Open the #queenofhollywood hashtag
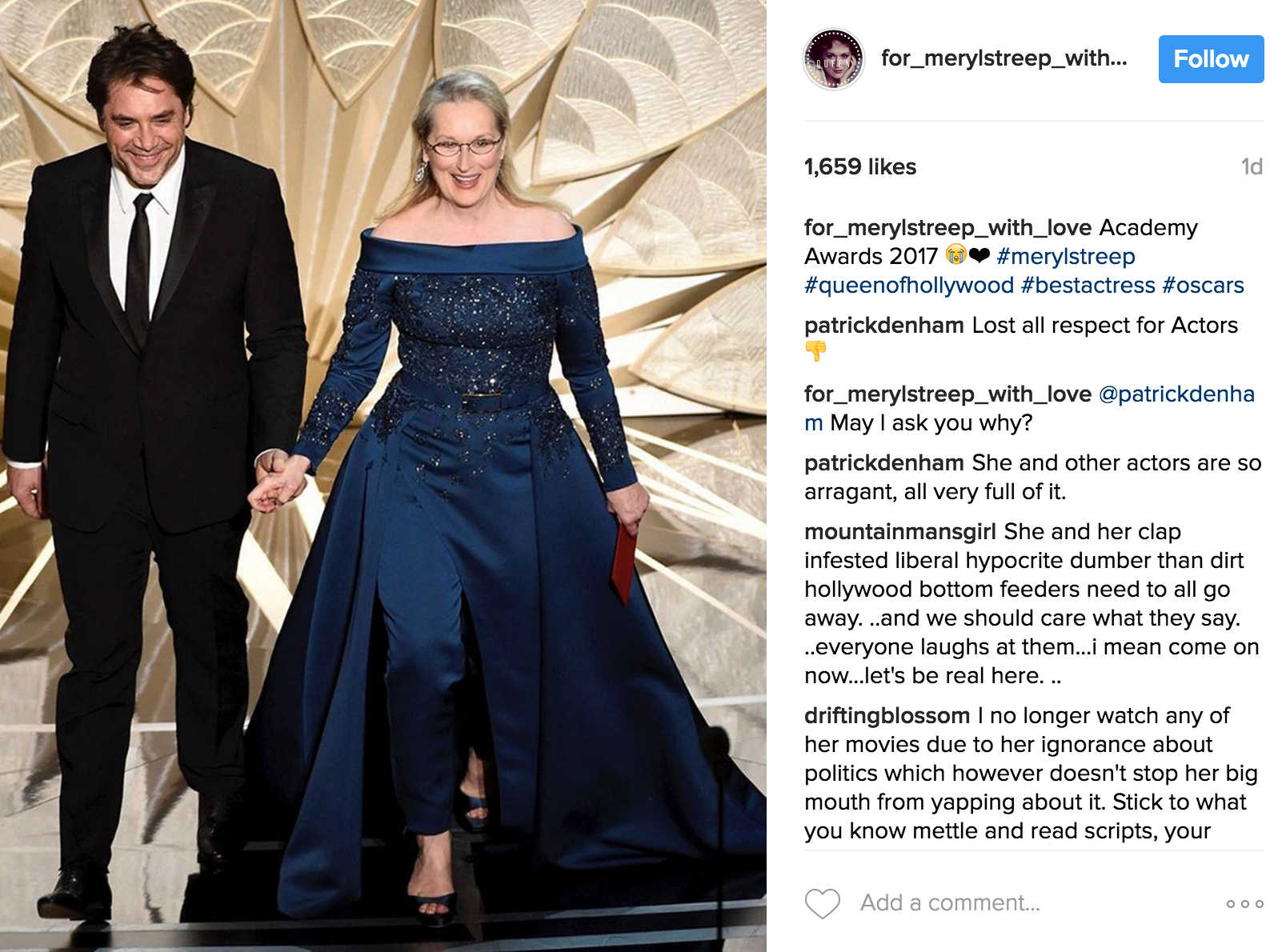Viewport: 1282px width, 952px height. [909, 285]
